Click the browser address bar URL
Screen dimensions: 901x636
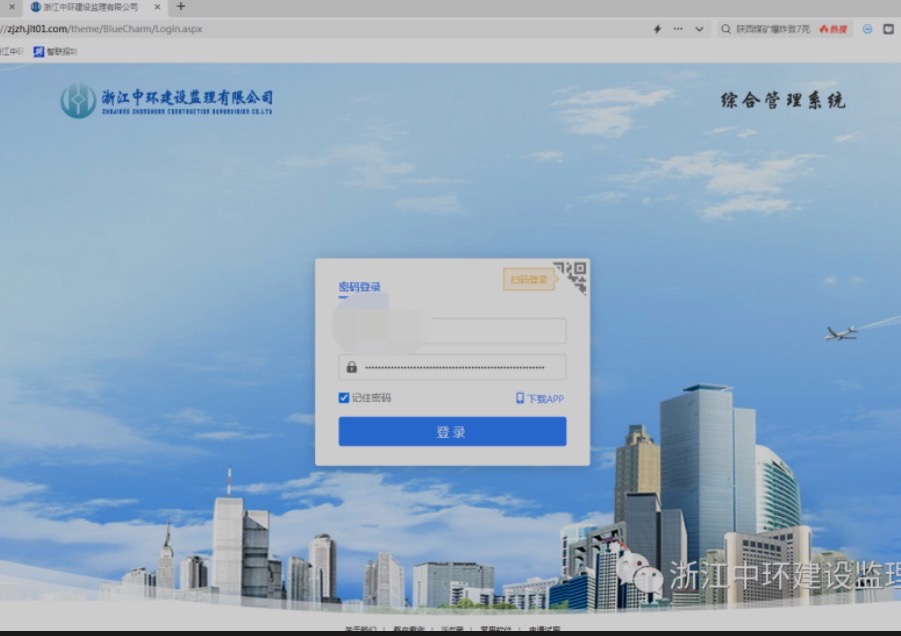pos(103,29)
